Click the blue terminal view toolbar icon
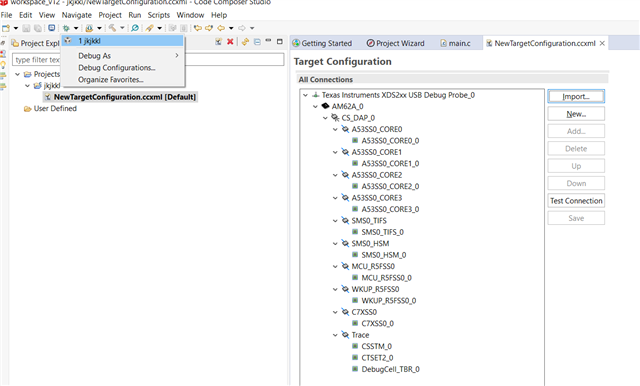640x386 pixels. 51,28
